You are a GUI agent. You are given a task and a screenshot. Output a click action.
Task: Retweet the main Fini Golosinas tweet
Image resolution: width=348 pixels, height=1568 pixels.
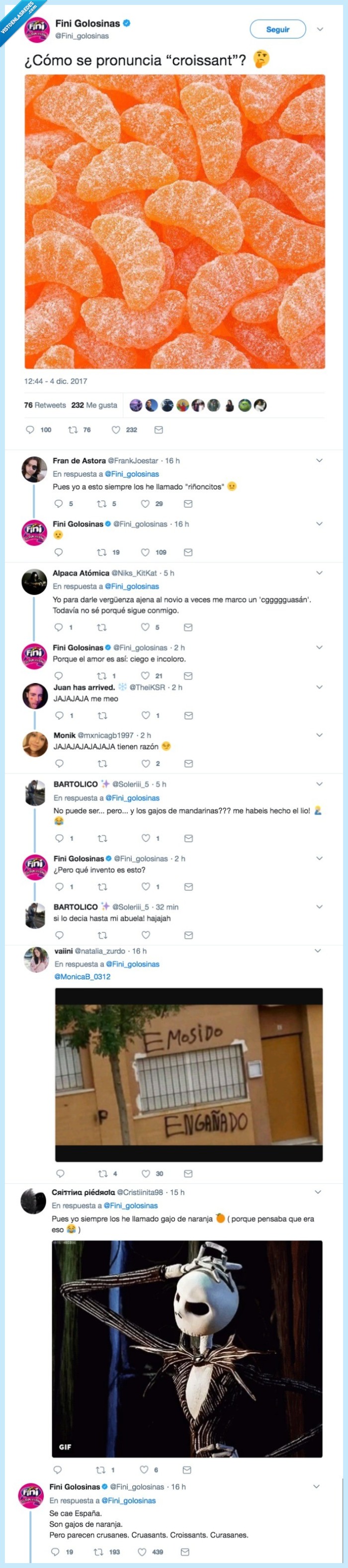coord(73,430)
